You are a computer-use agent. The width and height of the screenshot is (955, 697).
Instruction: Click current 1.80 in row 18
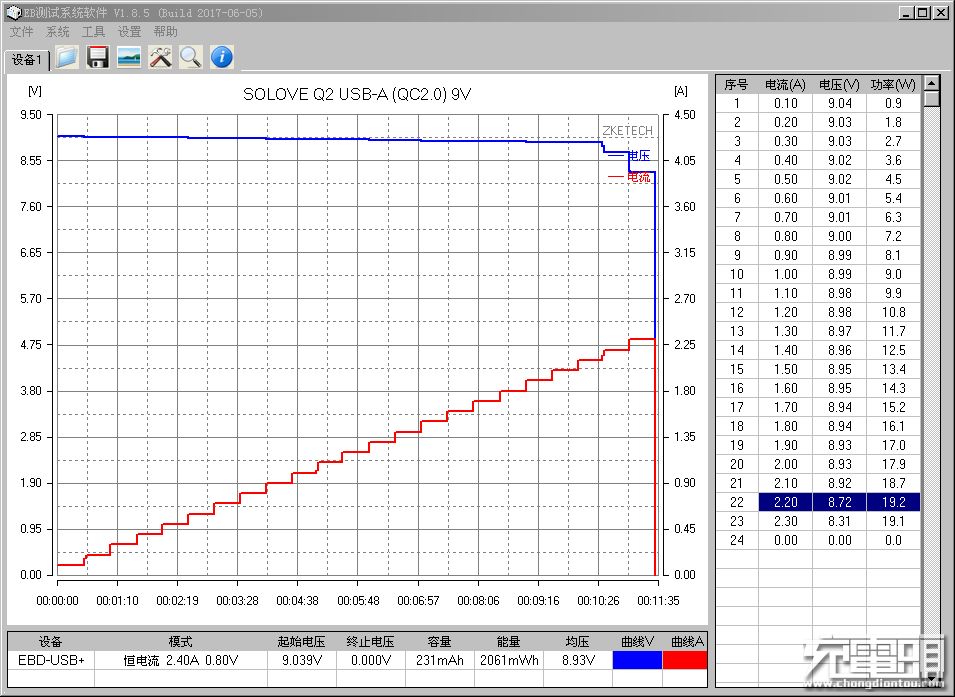(785, 426)
